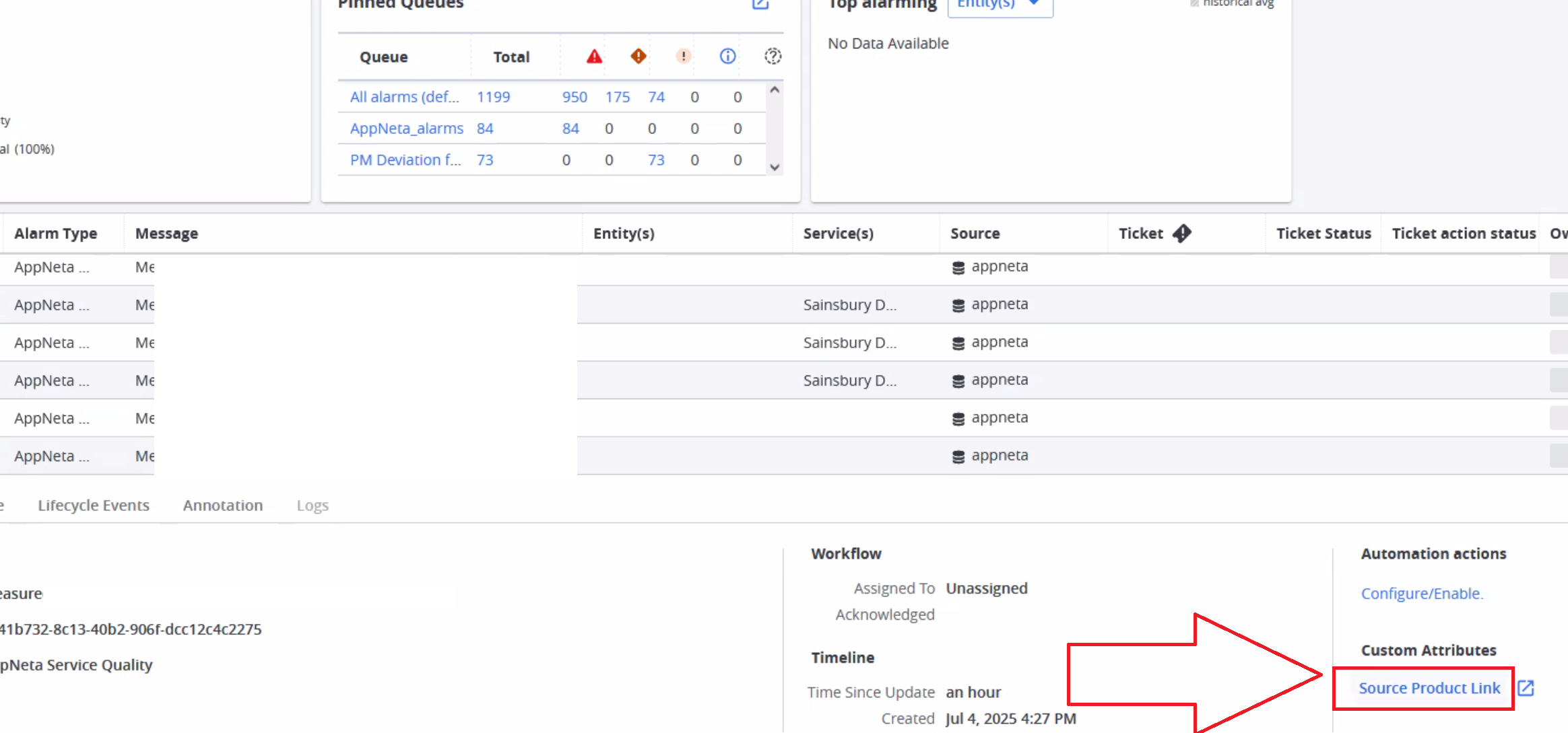1568x733 pixels.
Task: Open the Source Product Link
Action: 1429,688
